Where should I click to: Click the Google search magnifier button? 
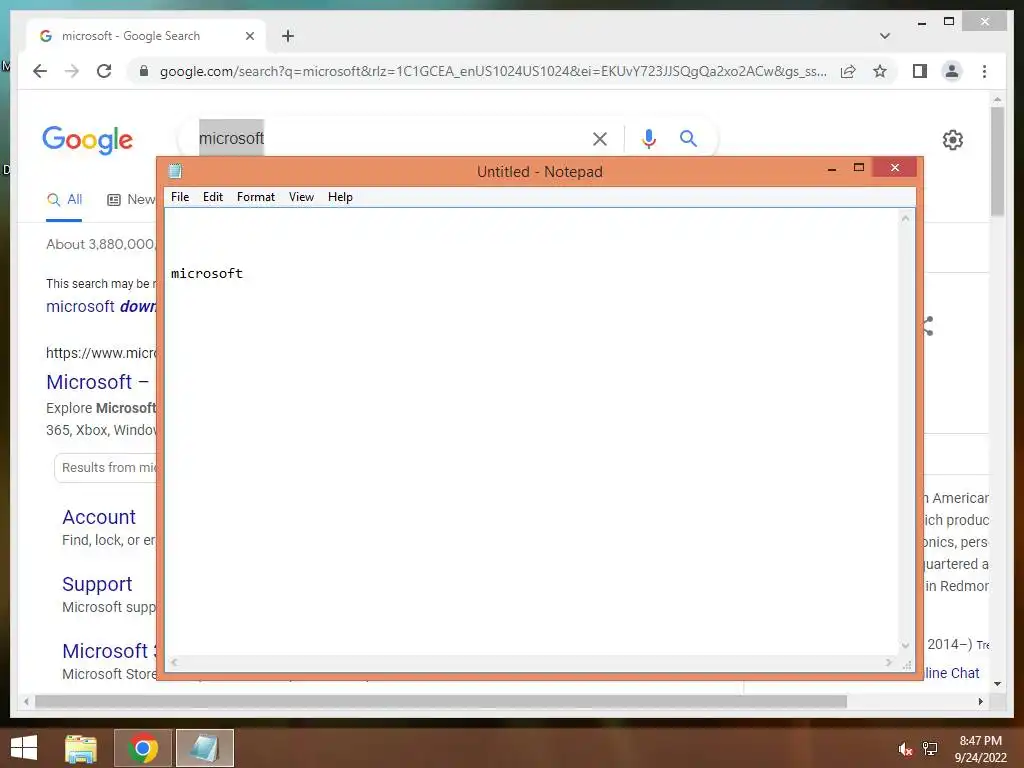coord(688,138)
